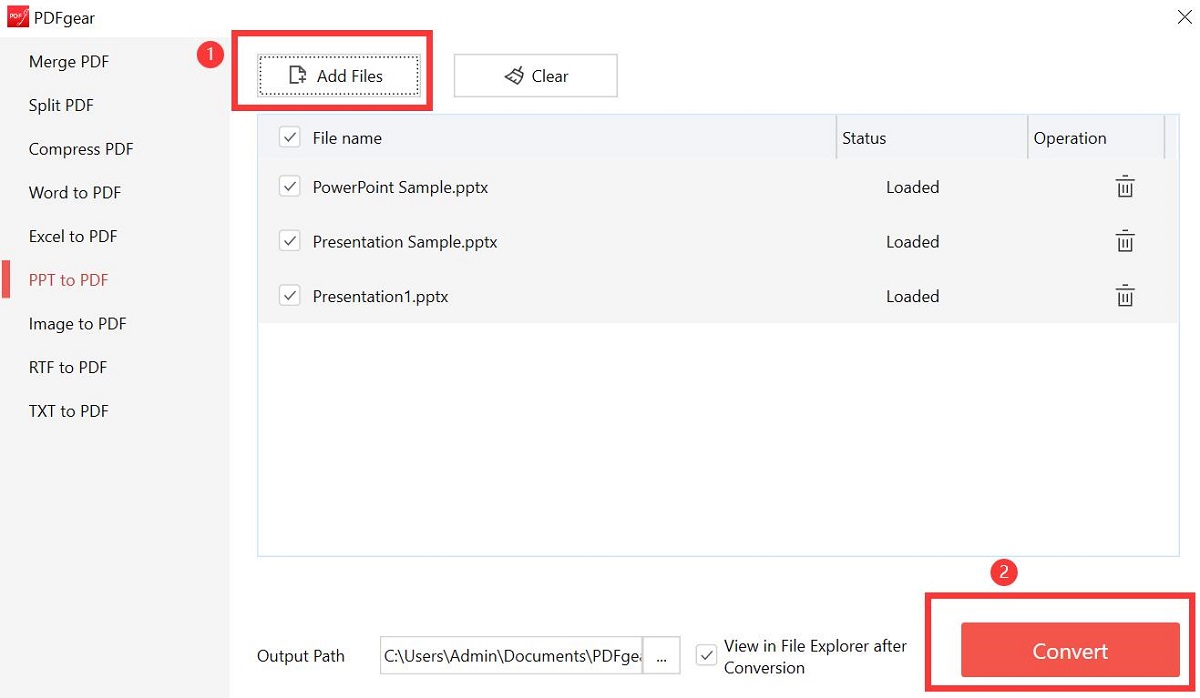Browse output folder with the ellipsis button
This screenshot has height=698, width=1200.
(661, 656)
